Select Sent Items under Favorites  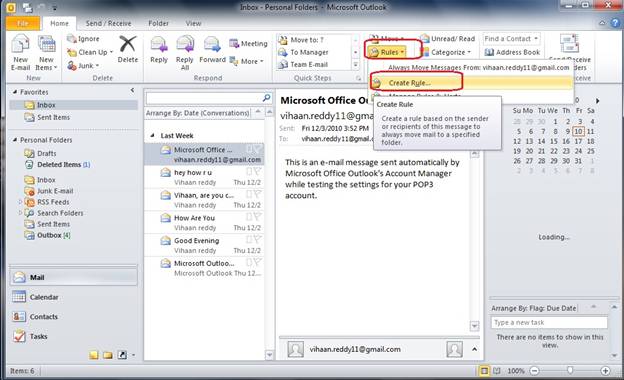point(53,117)
